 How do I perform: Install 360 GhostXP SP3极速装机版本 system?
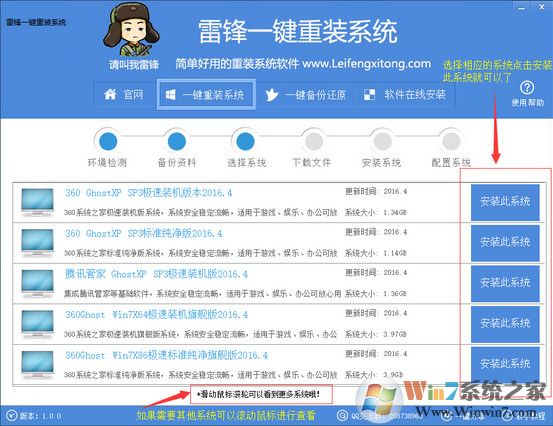pyautogui.click(x=505, y=202)
